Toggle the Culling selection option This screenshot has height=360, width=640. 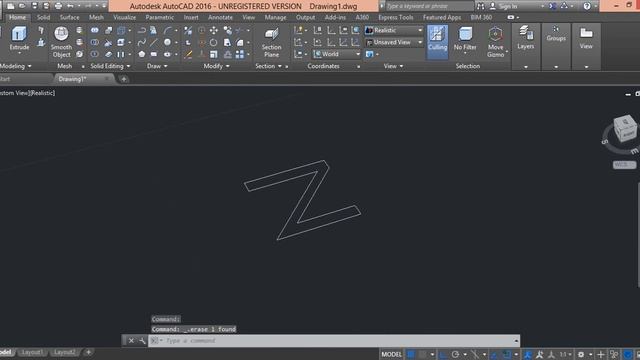click(x=437, y=41)
